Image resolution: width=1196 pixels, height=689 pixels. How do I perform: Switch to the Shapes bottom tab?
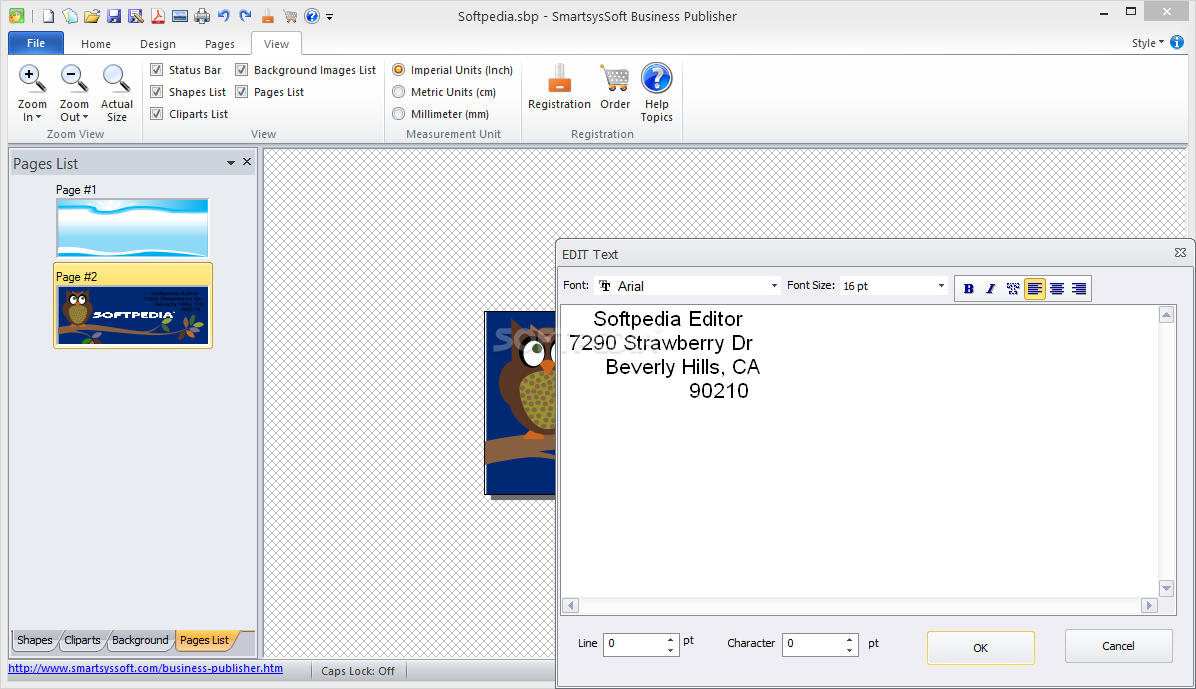[34, 640]
